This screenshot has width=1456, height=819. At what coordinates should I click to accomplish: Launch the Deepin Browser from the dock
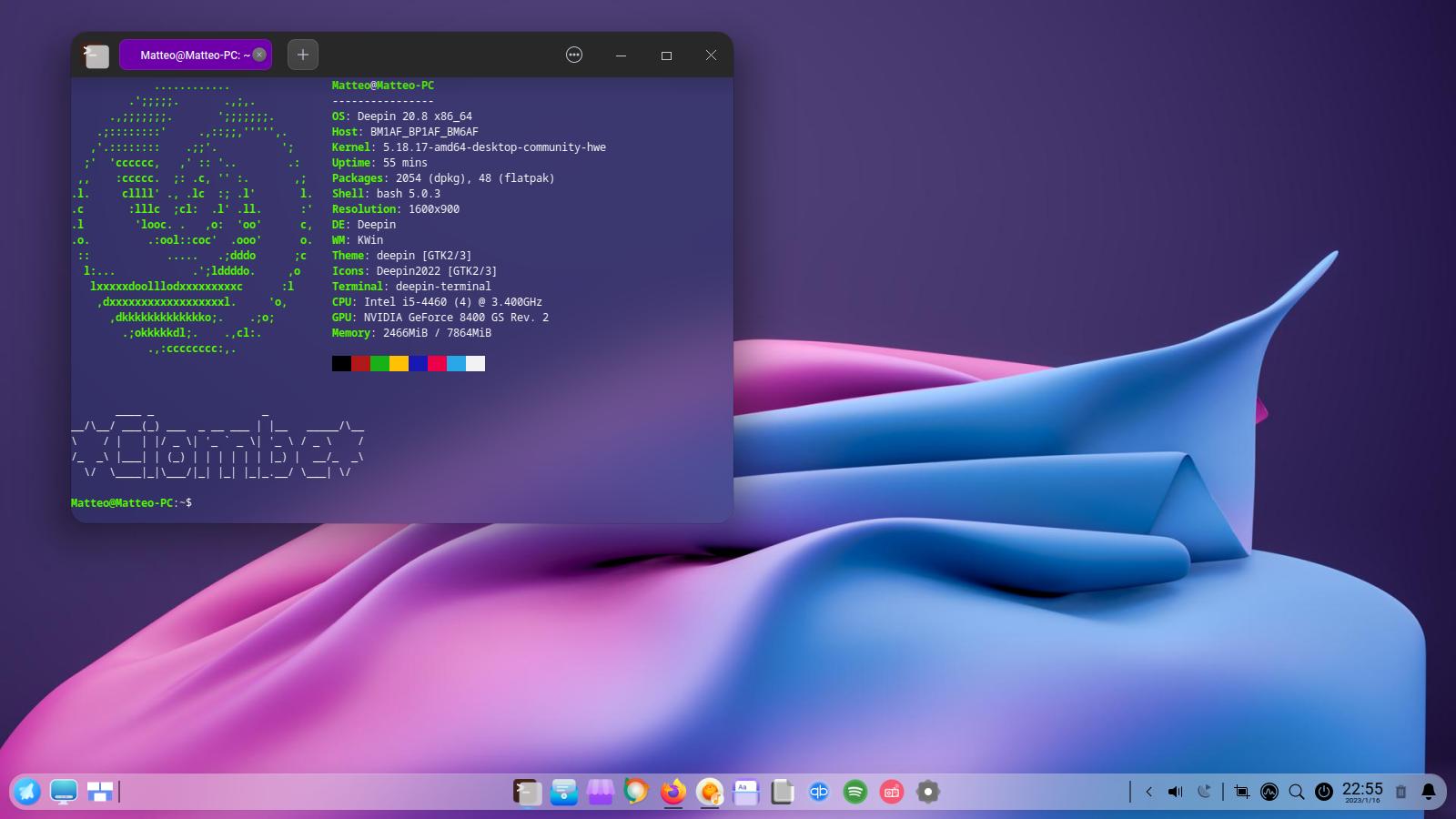(x=636, y=792)
